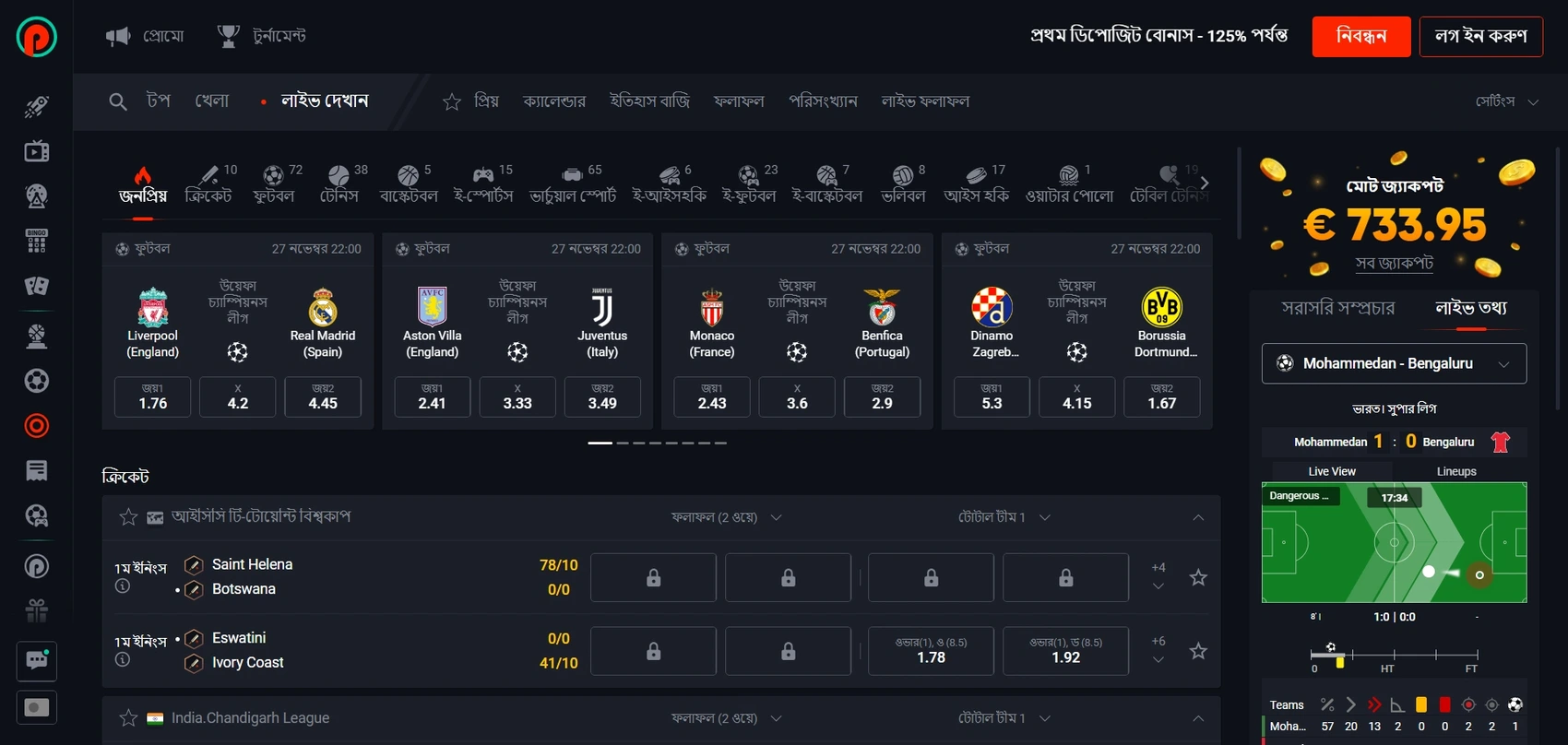Click the favorites star in navigation bar
This screenshot has width=1568, height=745.
click(452, 101)
